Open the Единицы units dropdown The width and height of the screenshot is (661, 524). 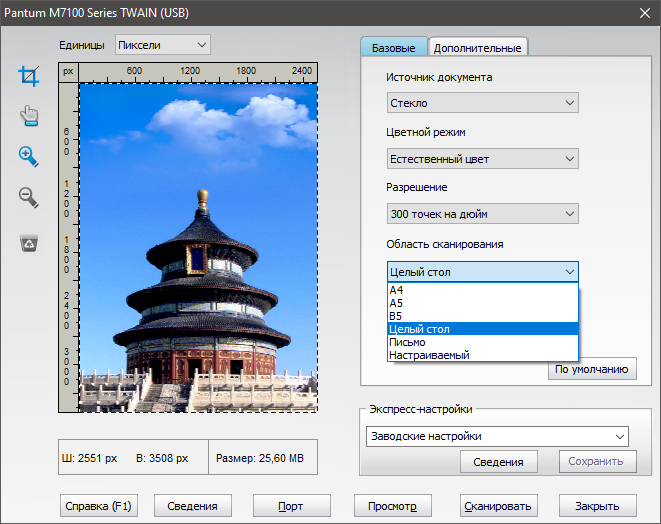pyautogui.click(x=163, y=45)
